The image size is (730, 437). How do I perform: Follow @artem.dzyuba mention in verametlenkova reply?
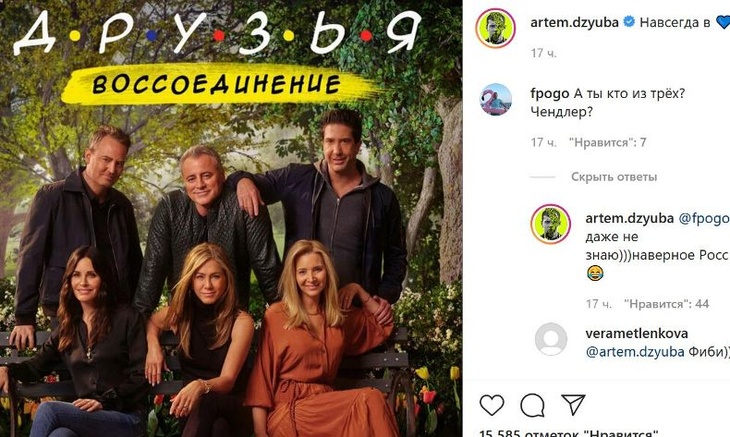(635, 352)
